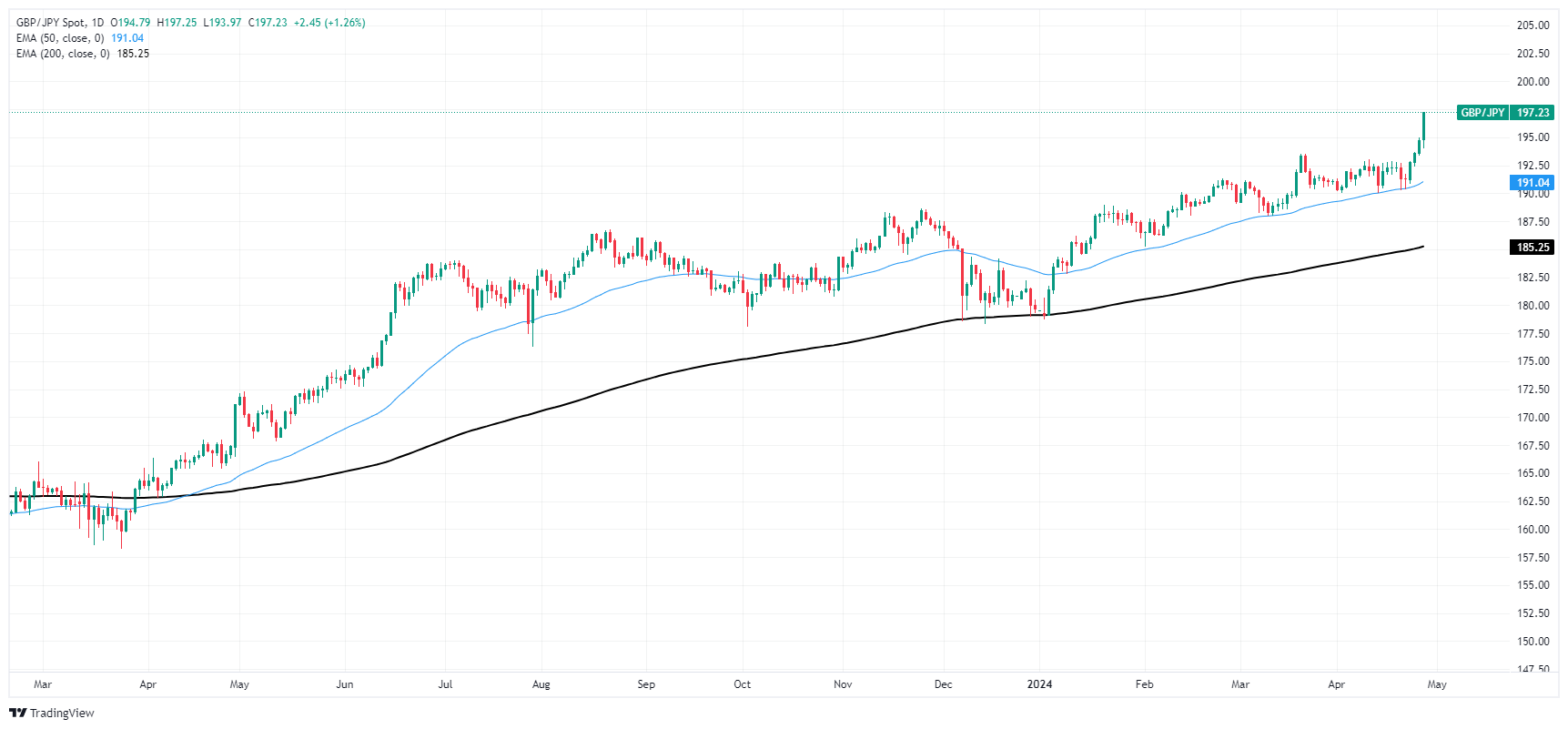This screenshot has height=729, width=1568.
Task: Click the 150.00 price axis label
Action: tap(1533, 642)
